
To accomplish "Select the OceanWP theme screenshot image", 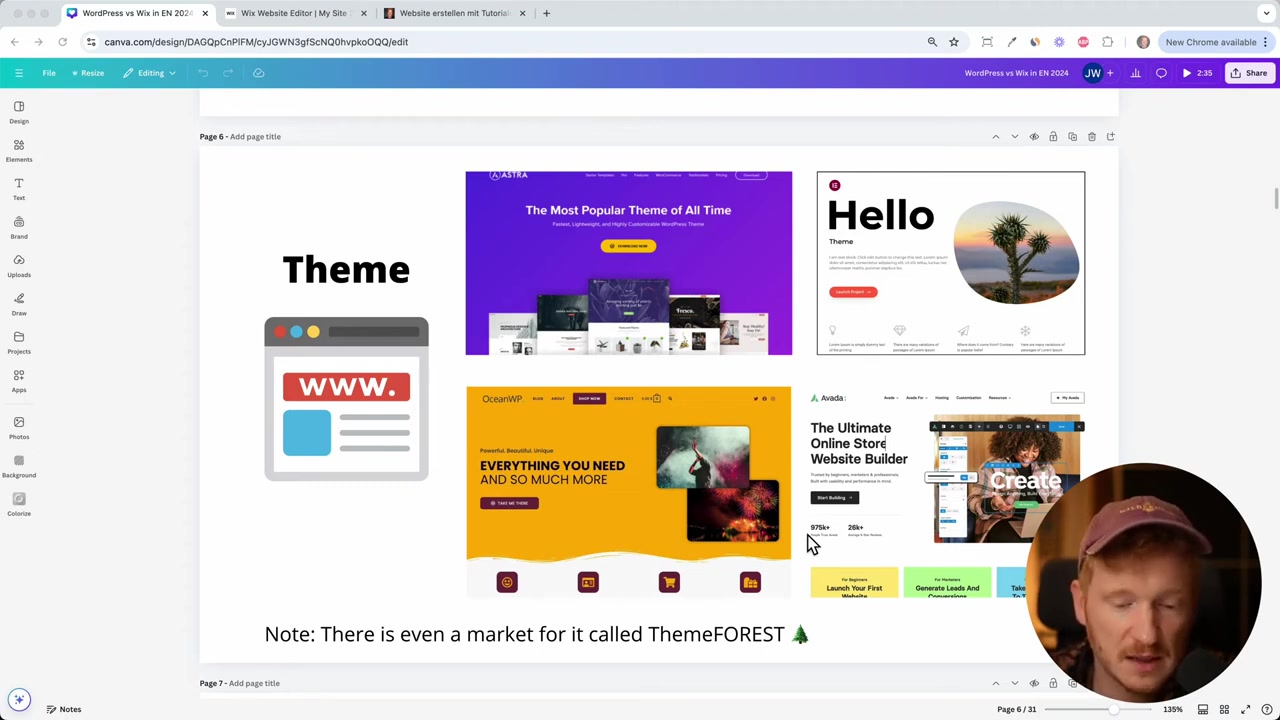I will click(x=628, y=492).
